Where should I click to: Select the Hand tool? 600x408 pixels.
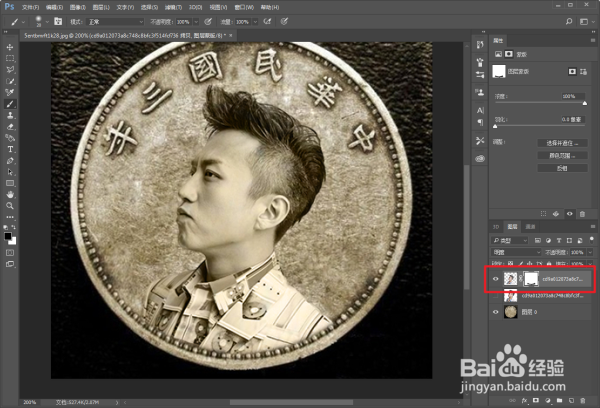pyautogui.click(x=10, y=194)
